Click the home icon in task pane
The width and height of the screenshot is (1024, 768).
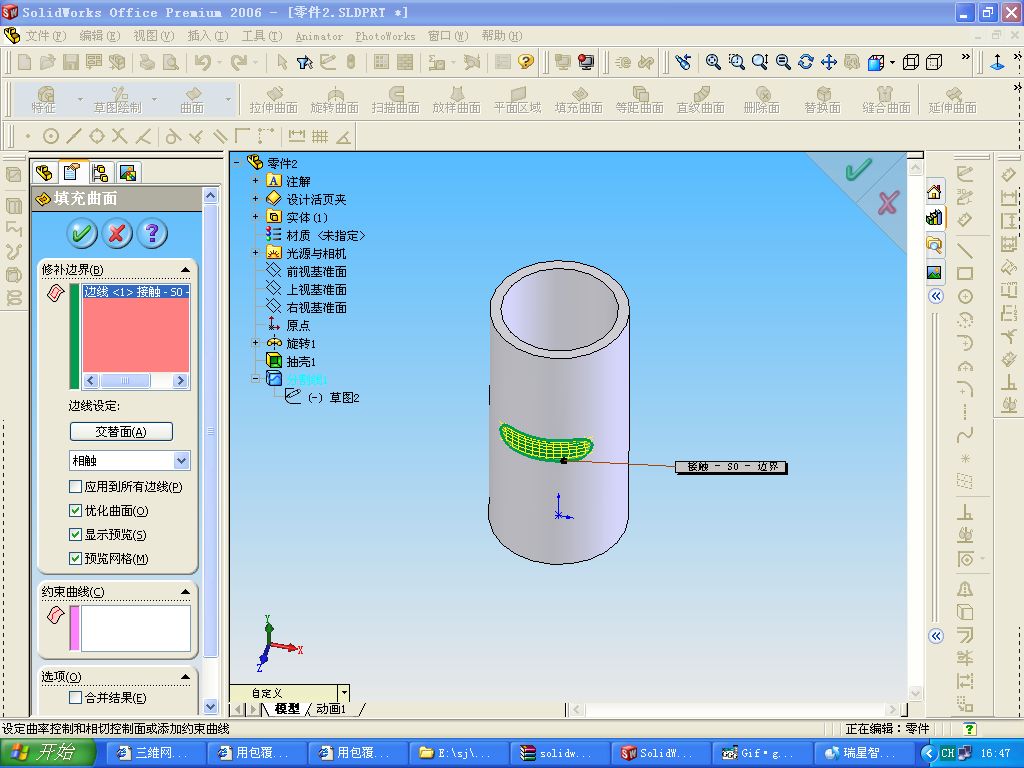click(x=934, y=192)
